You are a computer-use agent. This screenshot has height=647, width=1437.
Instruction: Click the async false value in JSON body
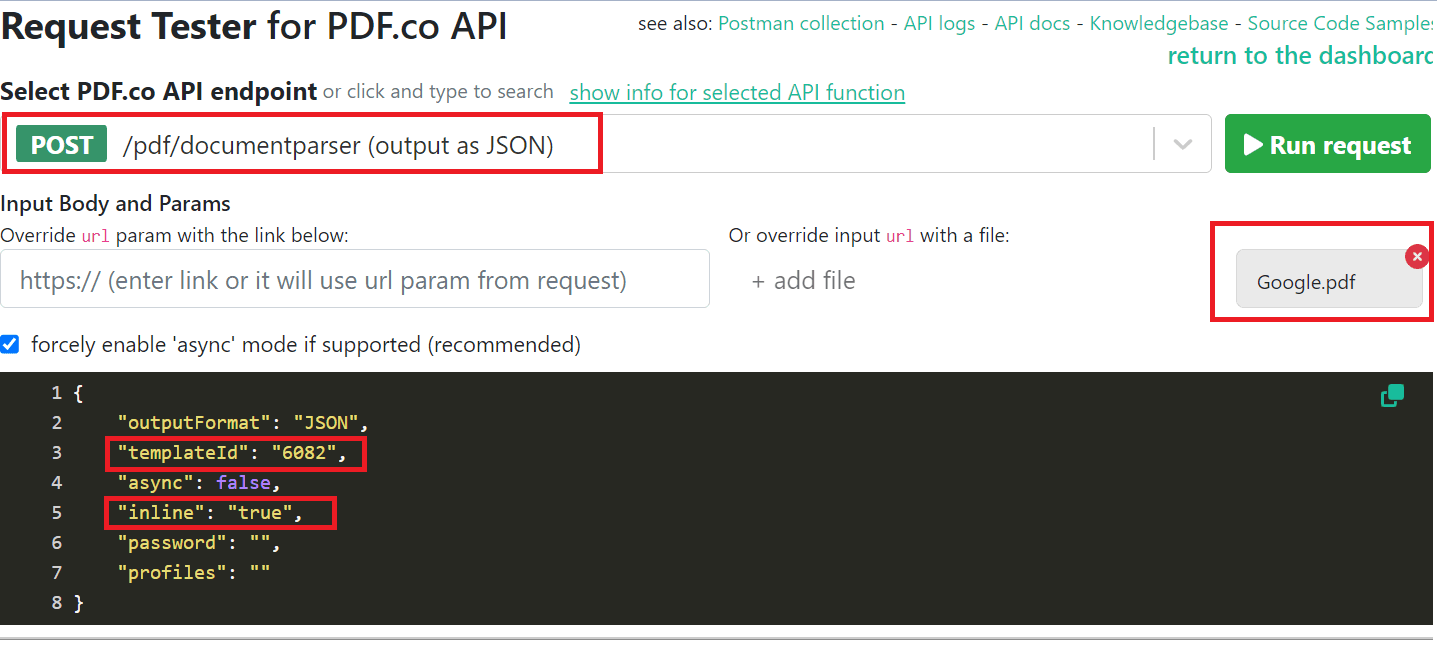243,483
